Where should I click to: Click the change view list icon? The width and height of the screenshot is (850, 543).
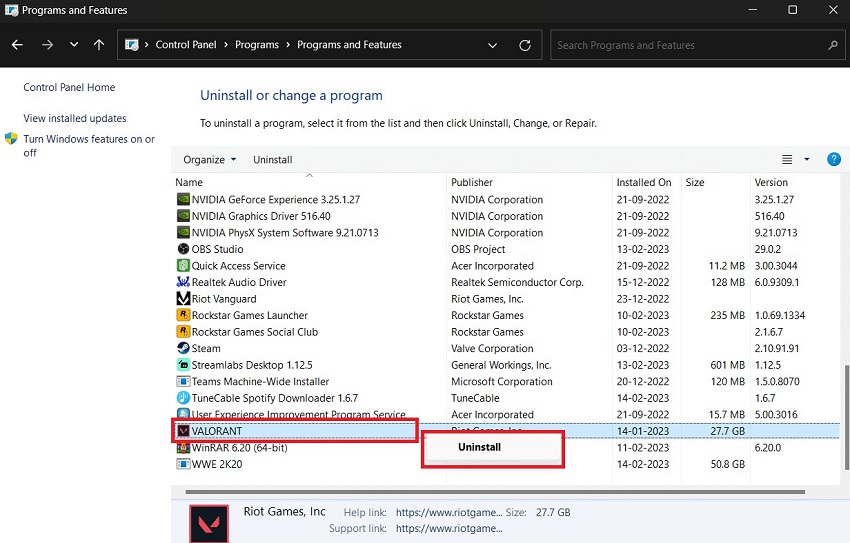coord(787,159)
